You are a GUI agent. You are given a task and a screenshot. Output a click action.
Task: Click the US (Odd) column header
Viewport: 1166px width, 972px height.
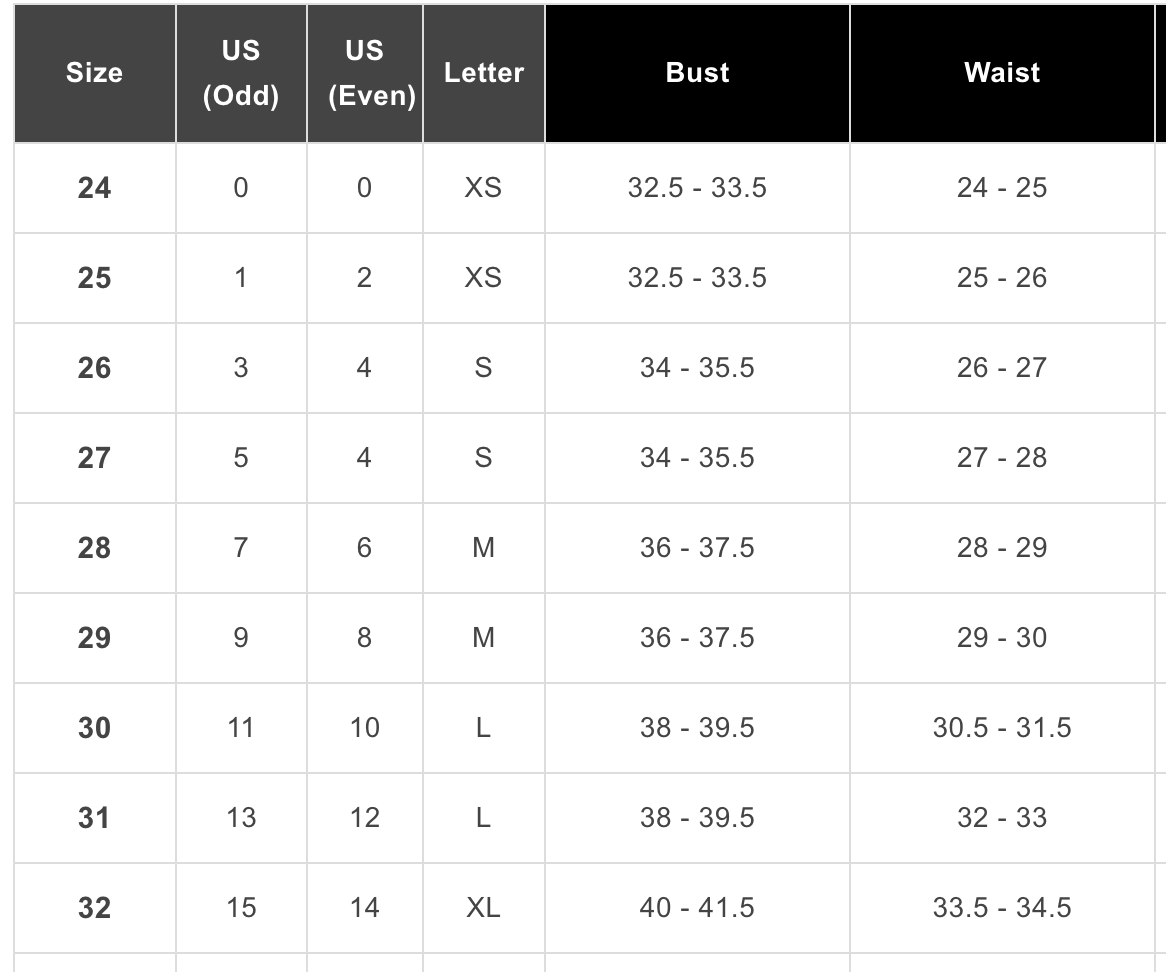click(241, 73)
